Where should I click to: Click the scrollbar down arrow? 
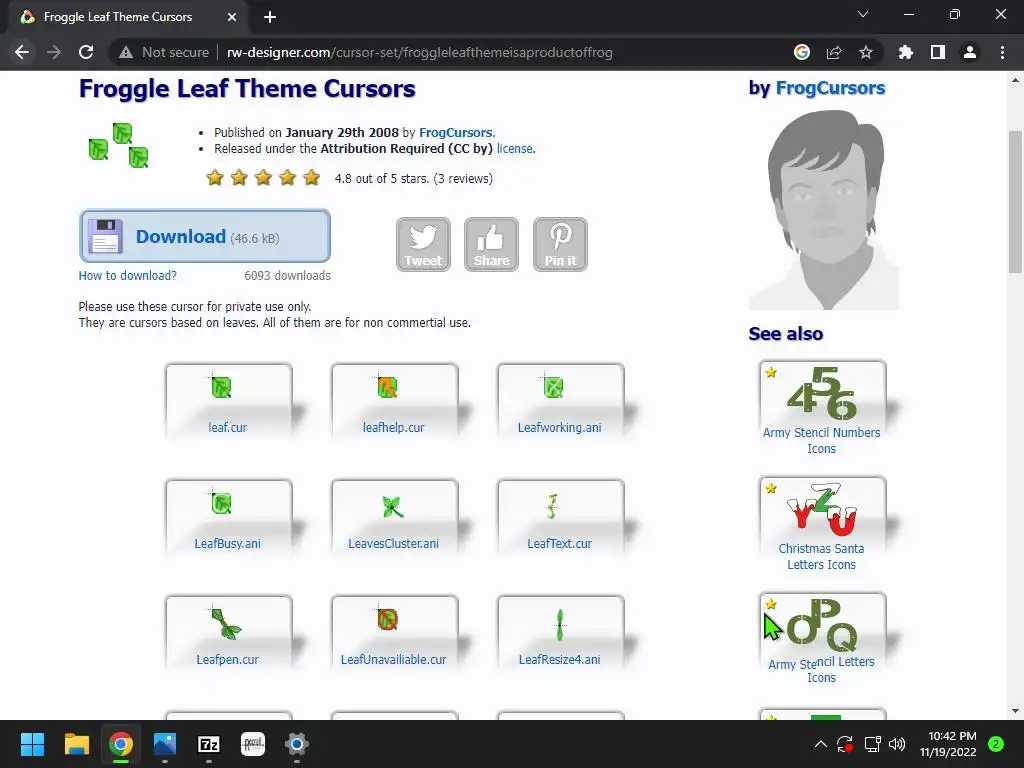(1016, 711)
